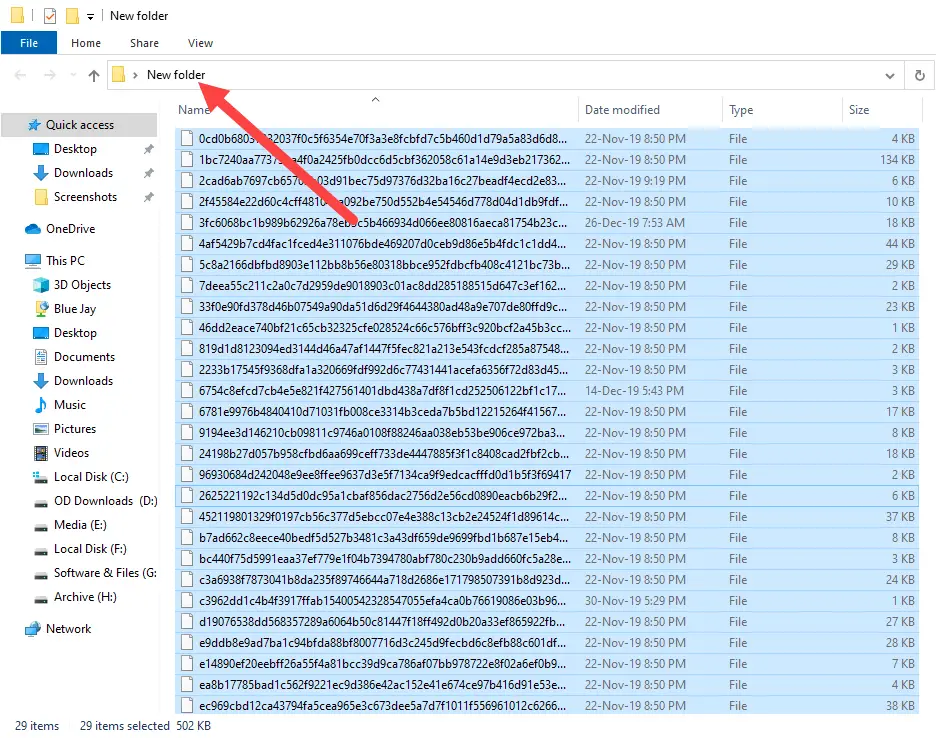Click the Back navigation arrow
This screenshot has height=738, width=936.
tap(20, 75)
